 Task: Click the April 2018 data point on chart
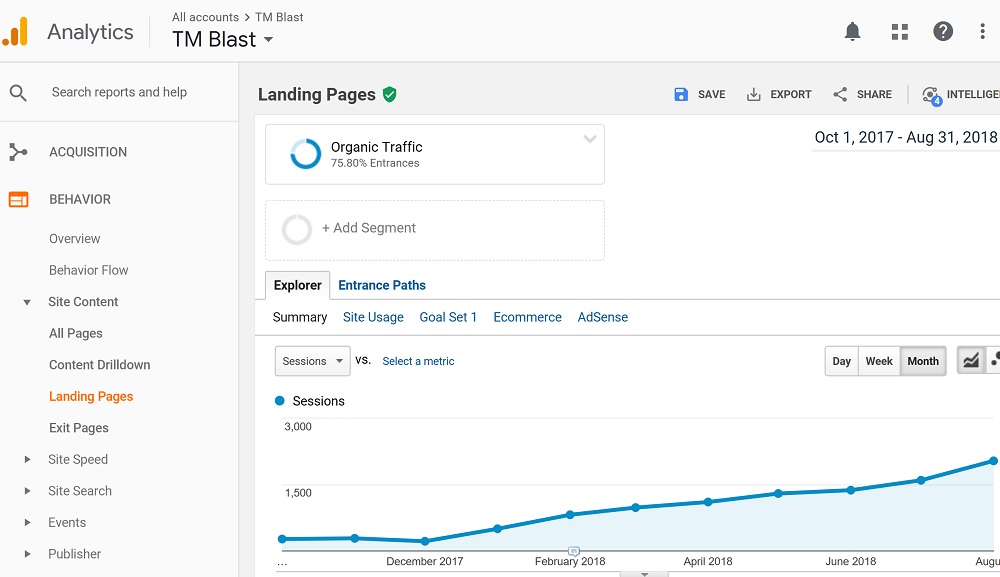pos(708,502)
